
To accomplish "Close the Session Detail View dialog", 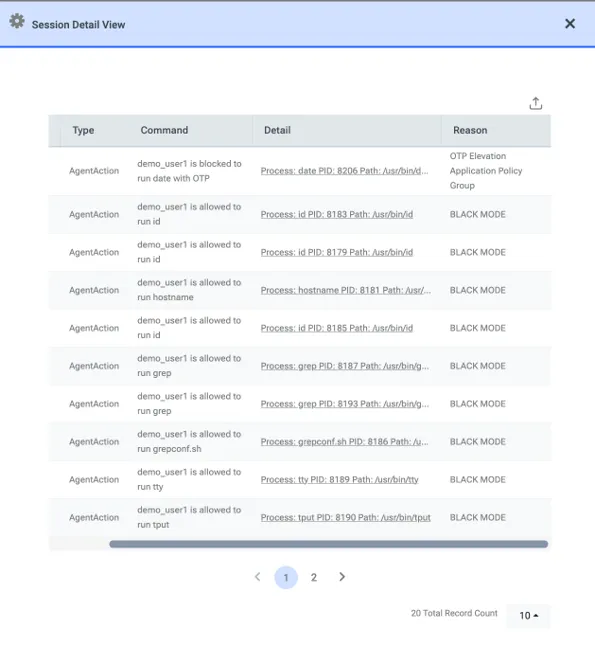I will [x=570, y=24].
